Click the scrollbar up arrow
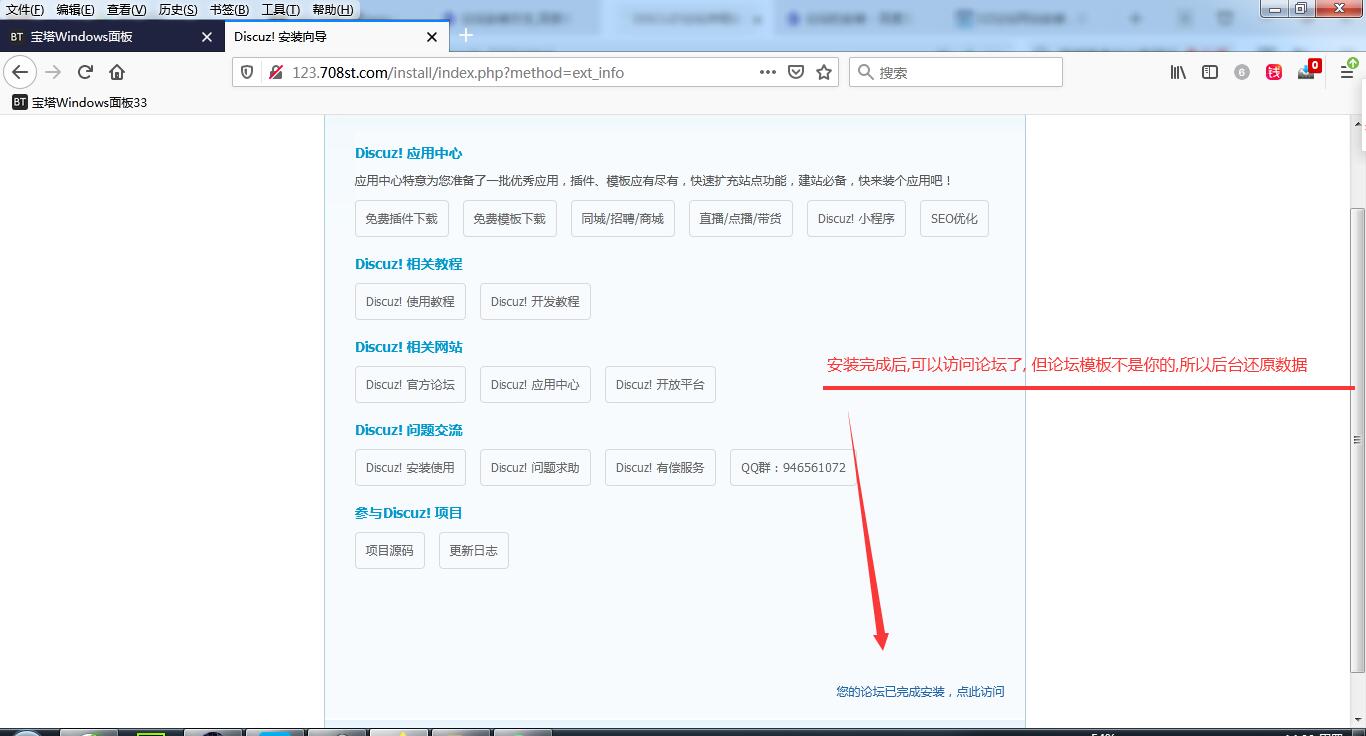Screen dimensions: 1366x736 pyautogui.click(x=1357, y=123)
